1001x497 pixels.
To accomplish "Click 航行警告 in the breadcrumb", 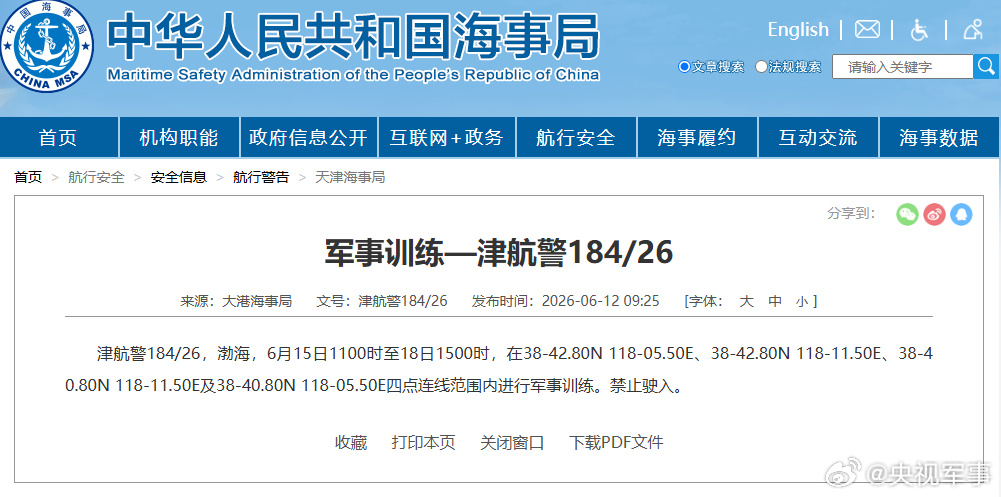I will 261,177.
